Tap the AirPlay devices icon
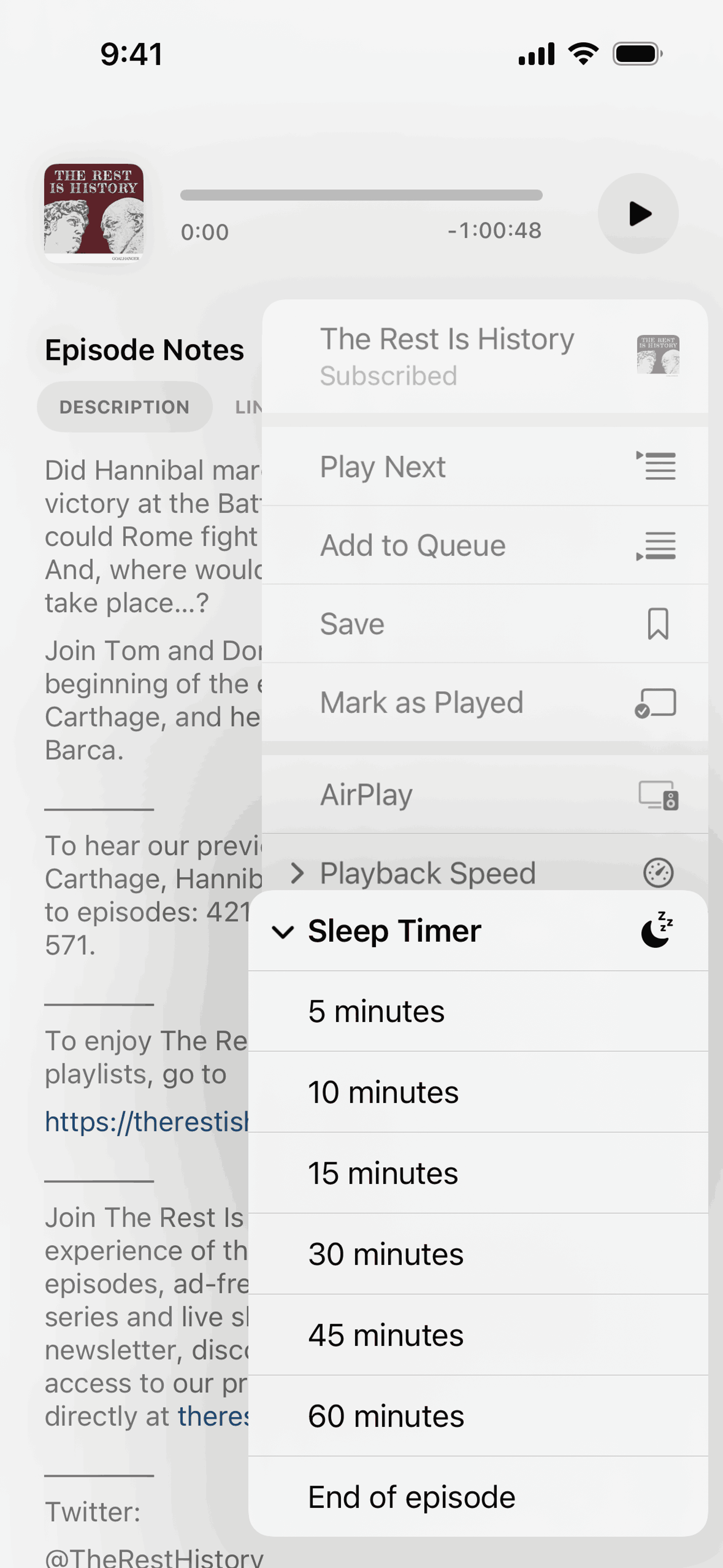The image size is (723, 1568). point(658,795)
